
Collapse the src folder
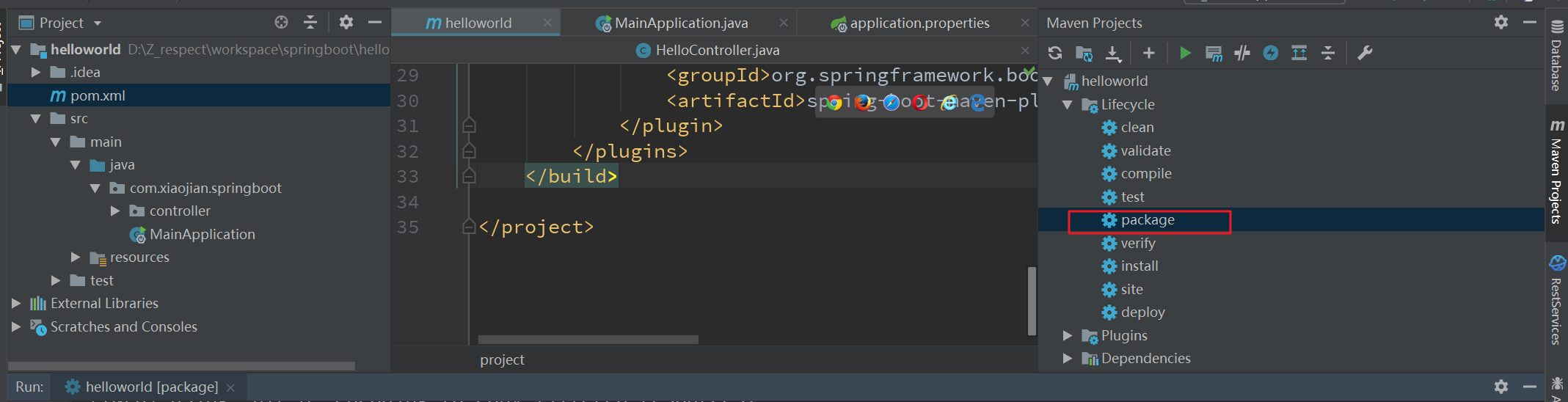[x=35, y=118]
